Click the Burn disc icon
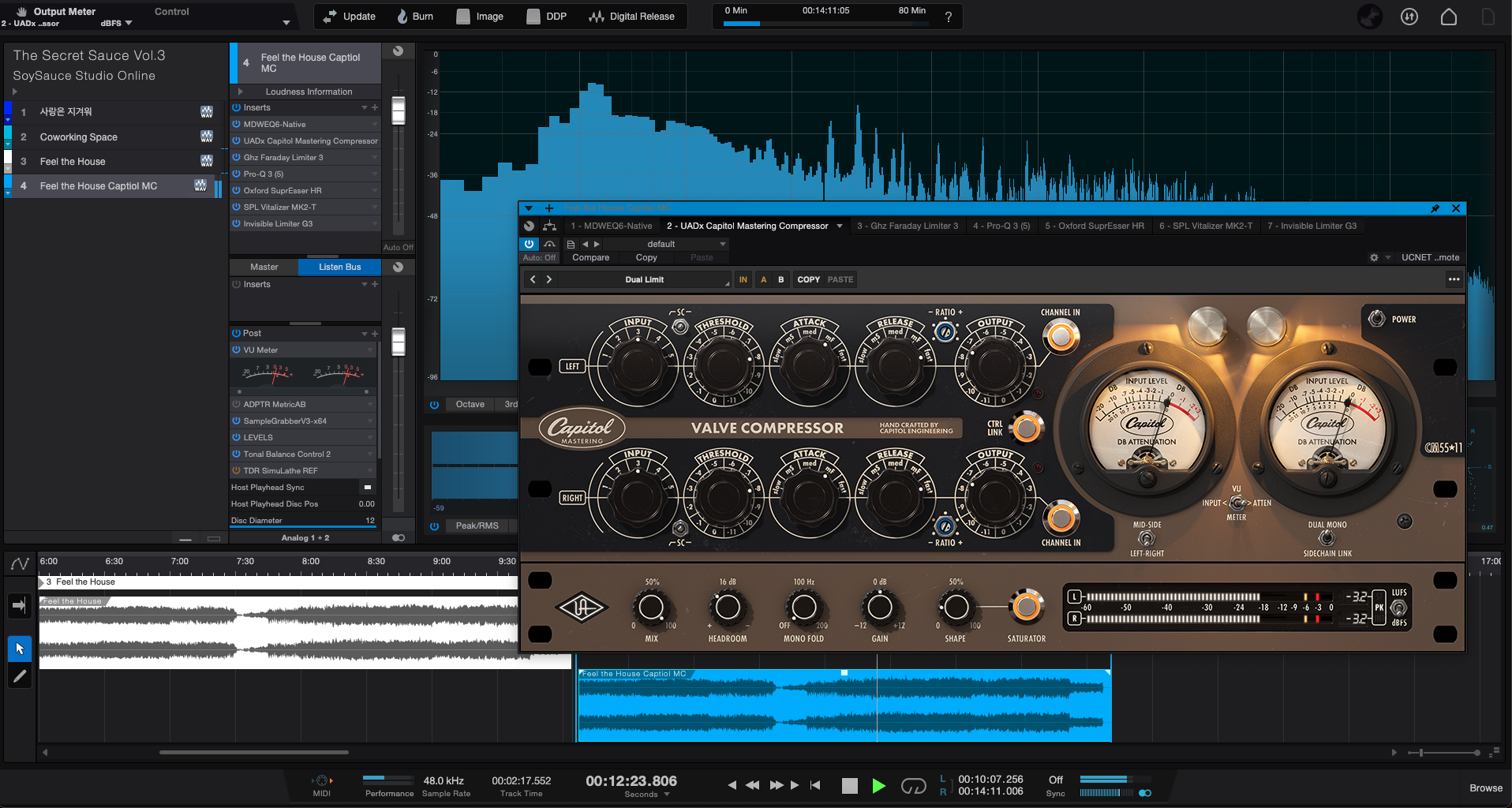 402,16
